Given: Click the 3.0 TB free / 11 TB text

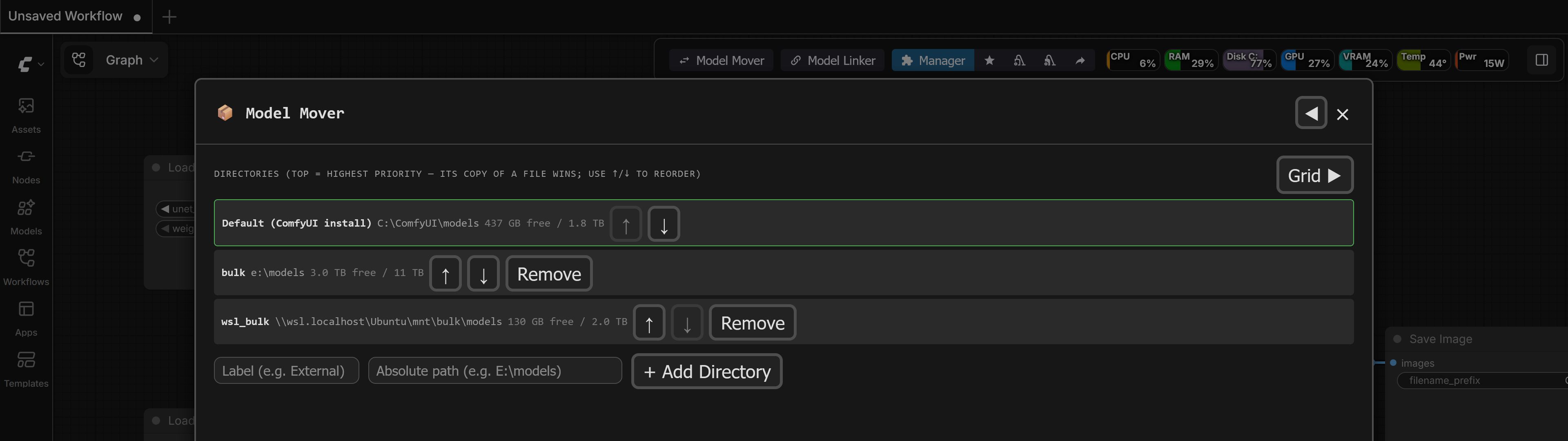Looking at the screenshot, I should (367, 273).
